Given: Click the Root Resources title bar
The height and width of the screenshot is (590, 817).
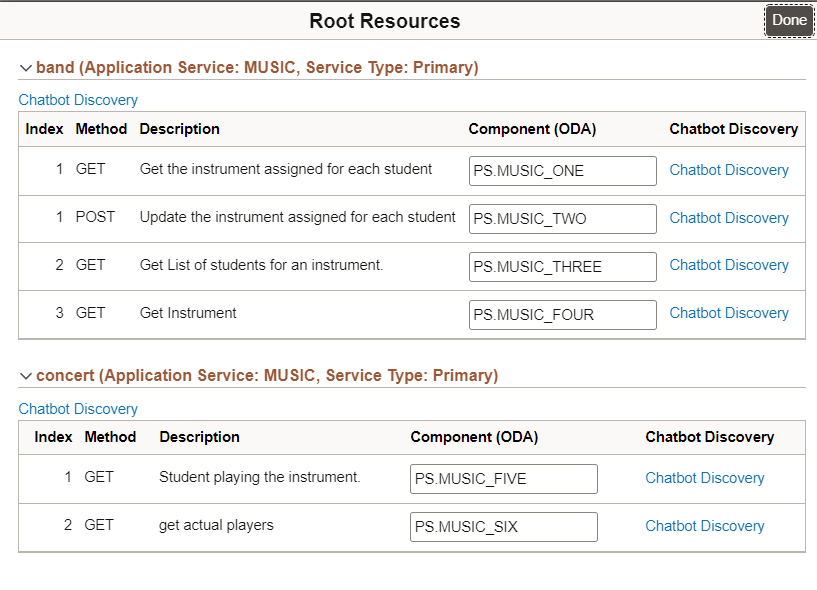Looking at the screenshot, I should 385,20.
